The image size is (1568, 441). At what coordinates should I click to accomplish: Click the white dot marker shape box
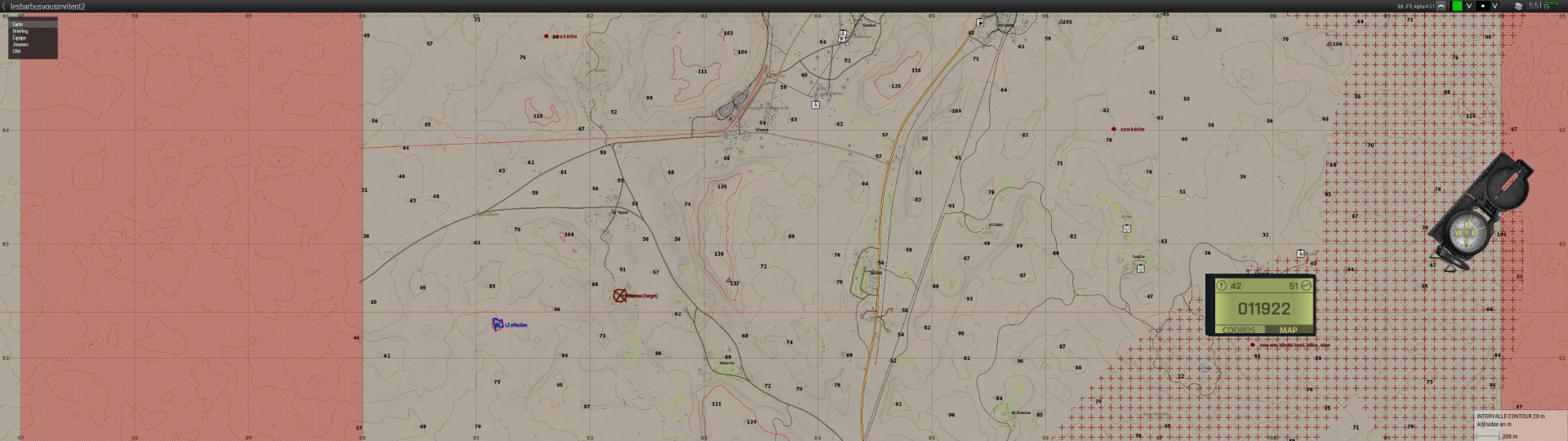pos(1483,6)
